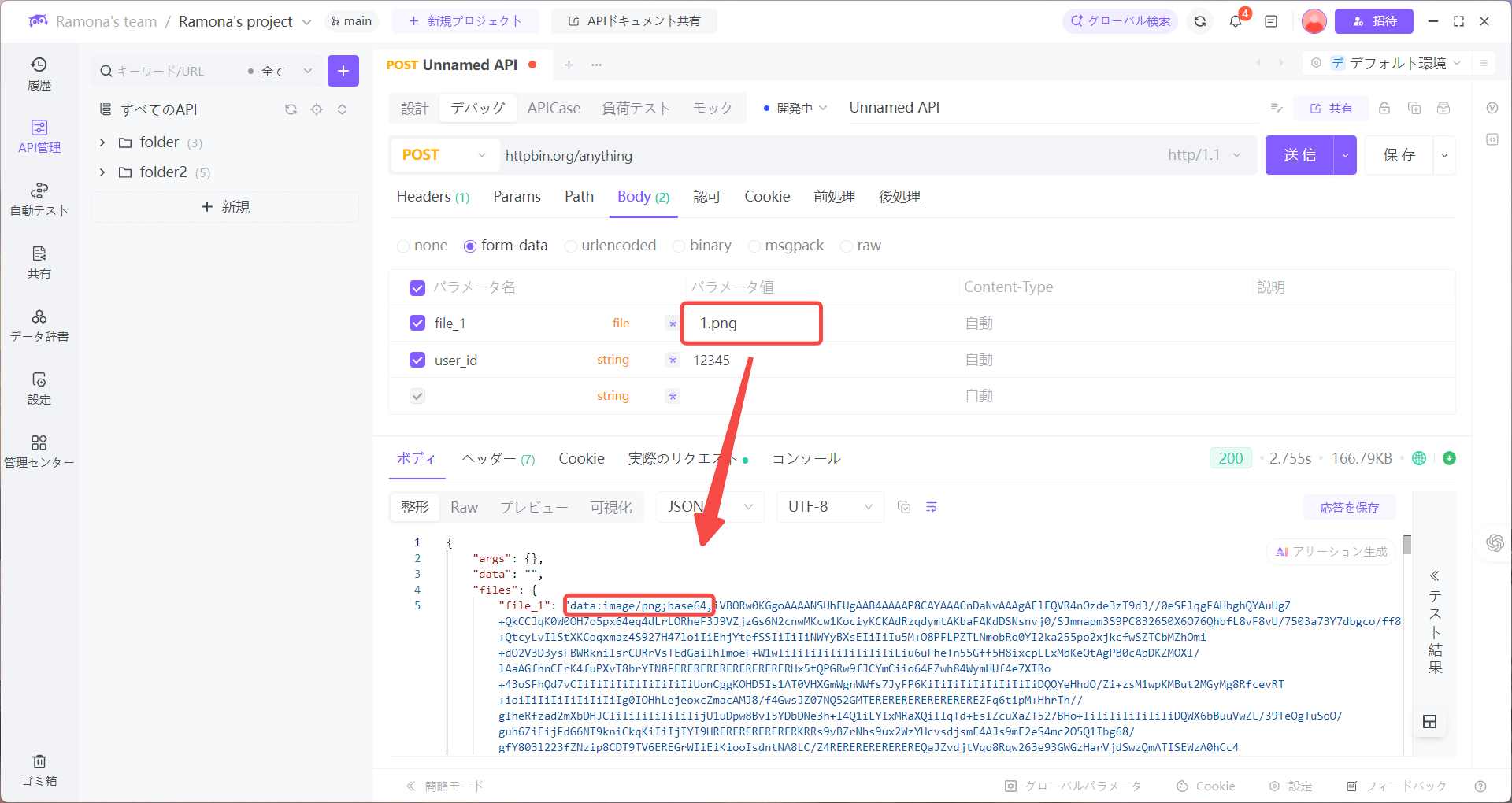Uncheck the file_1 parameter
Image resolution: width=1512 pixels, height=803 pixels.
pos(417,323)
